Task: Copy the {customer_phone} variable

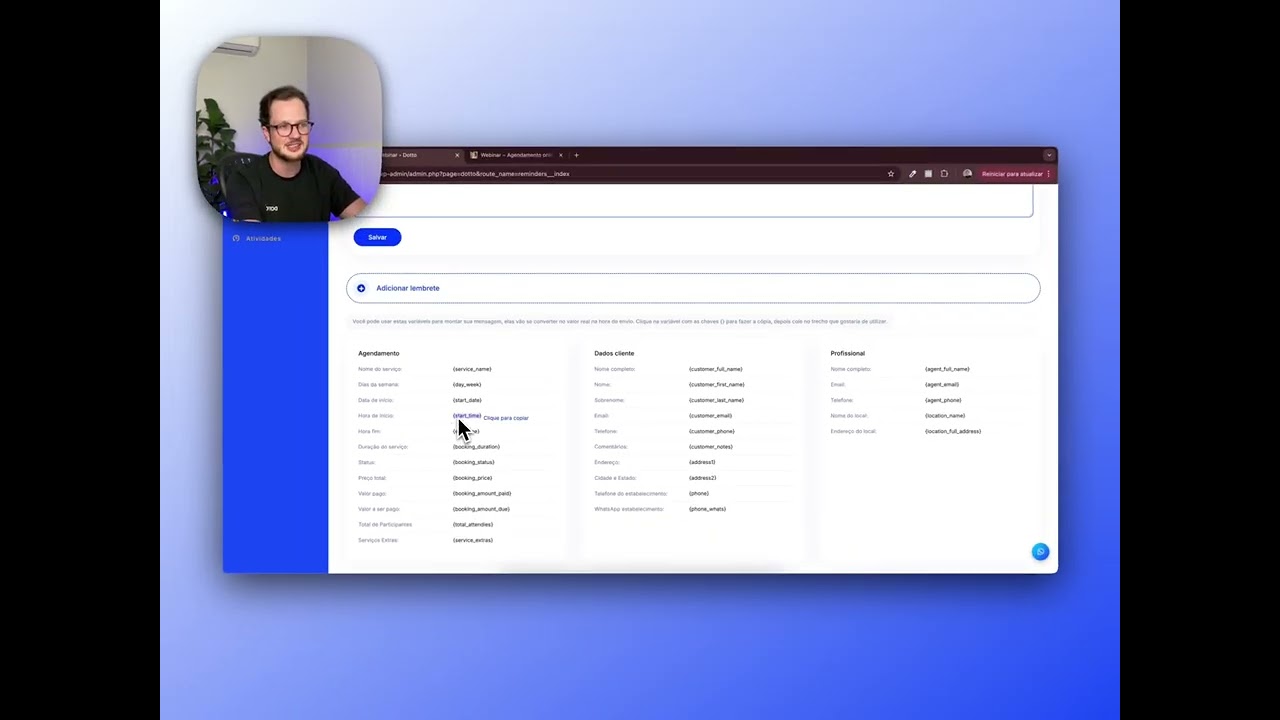Action: [711, 431]
